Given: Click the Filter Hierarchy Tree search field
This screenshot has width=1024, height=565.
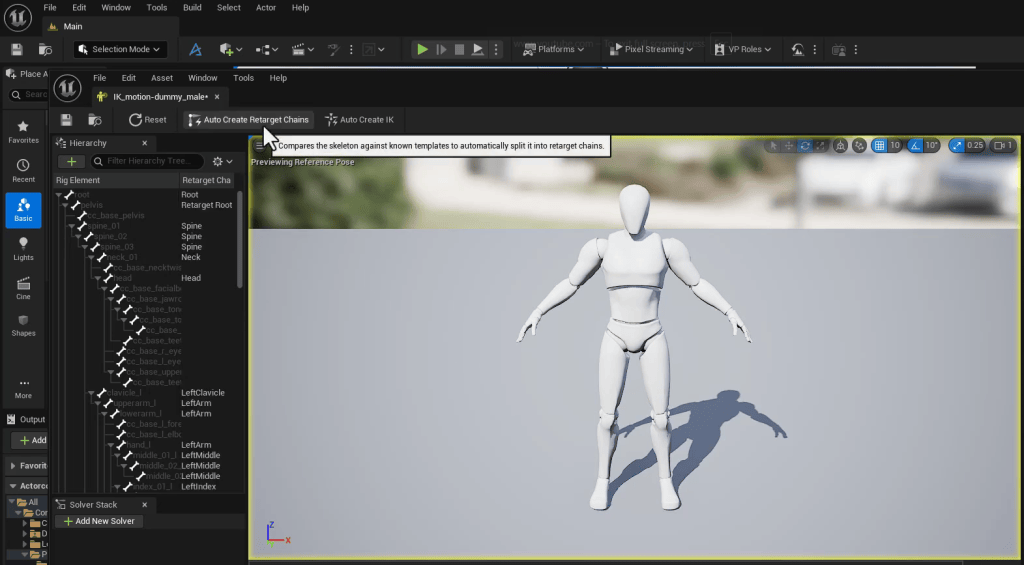Looking at the screenshot, I should 148,161.
